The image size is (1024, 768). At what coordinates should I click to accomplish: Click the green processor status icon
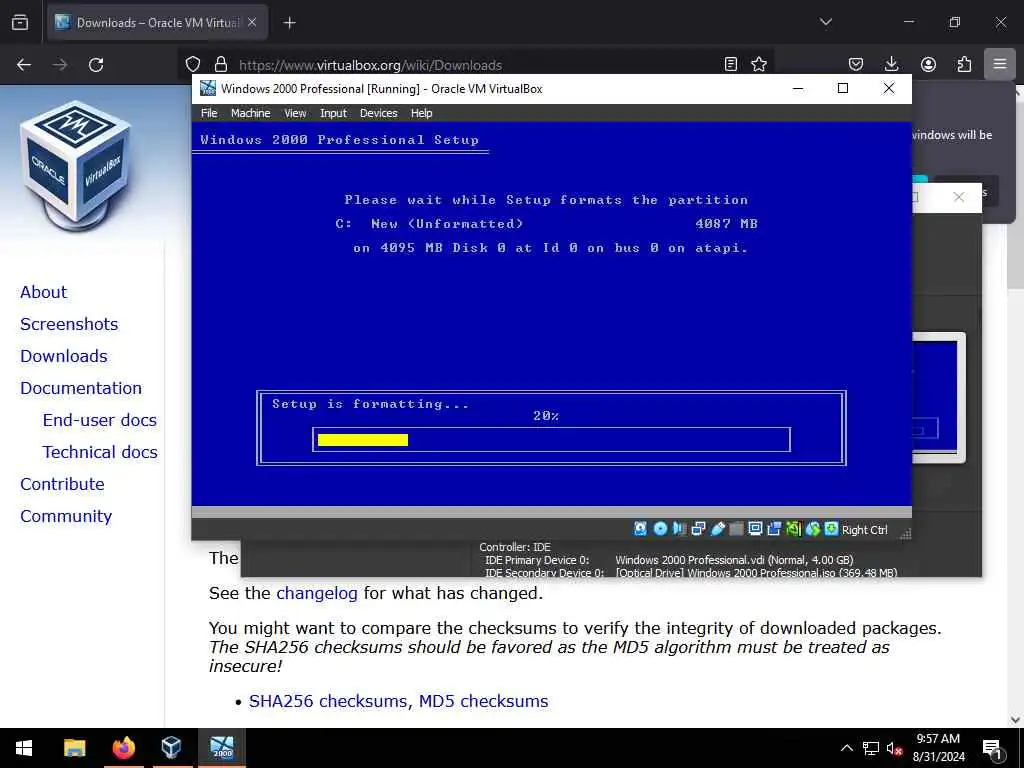[793, 529]
